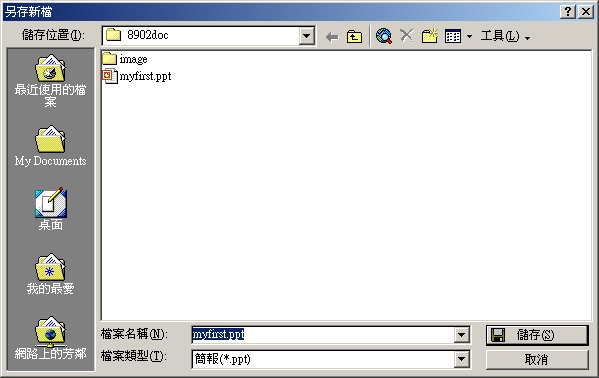Open Search the Web icon
The height and width of the screenshot is (378, 599).
tap(384, 36)
